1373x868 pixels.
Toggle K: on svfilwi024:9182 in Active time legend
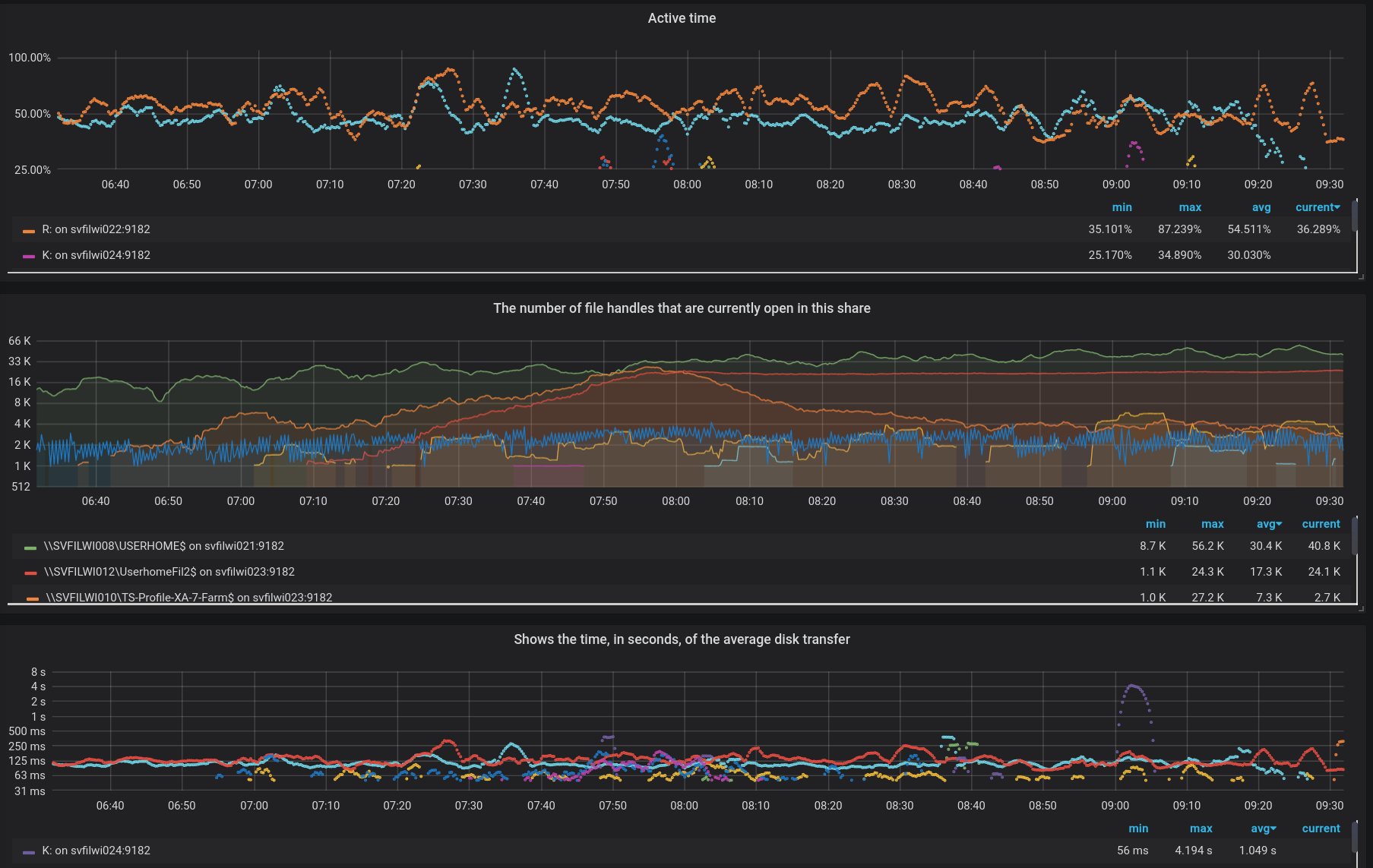[96, 255]
